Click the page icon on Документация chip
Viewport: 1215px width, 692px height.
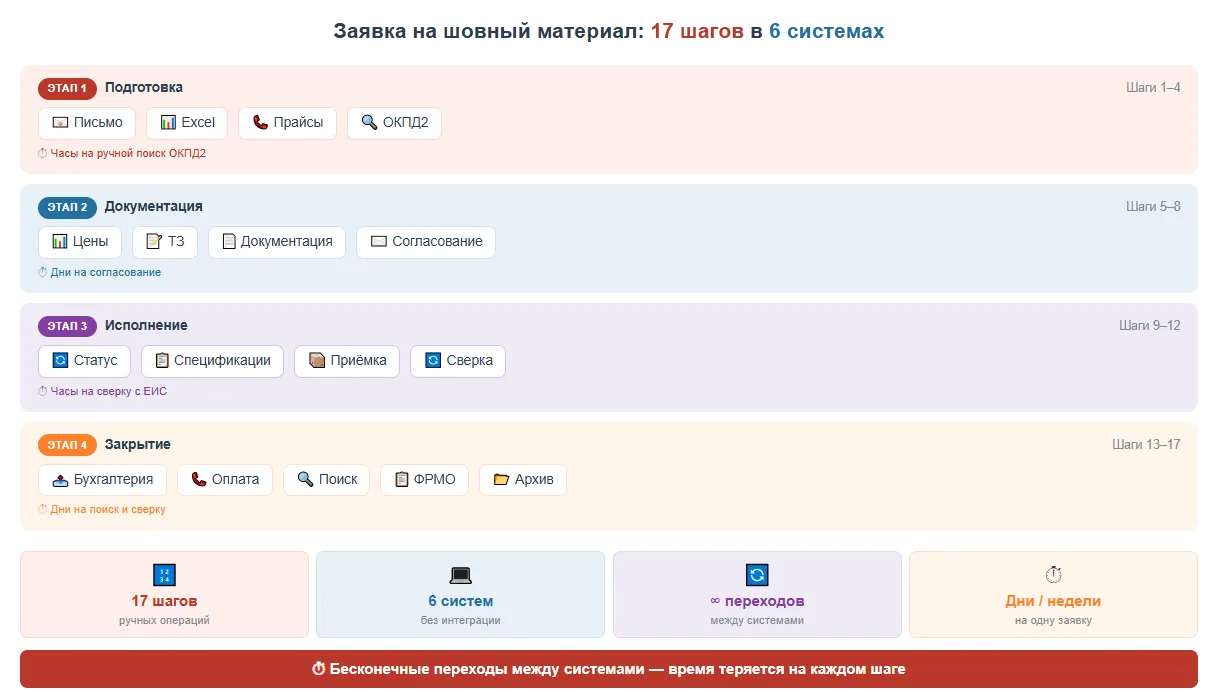click(229, 242)
